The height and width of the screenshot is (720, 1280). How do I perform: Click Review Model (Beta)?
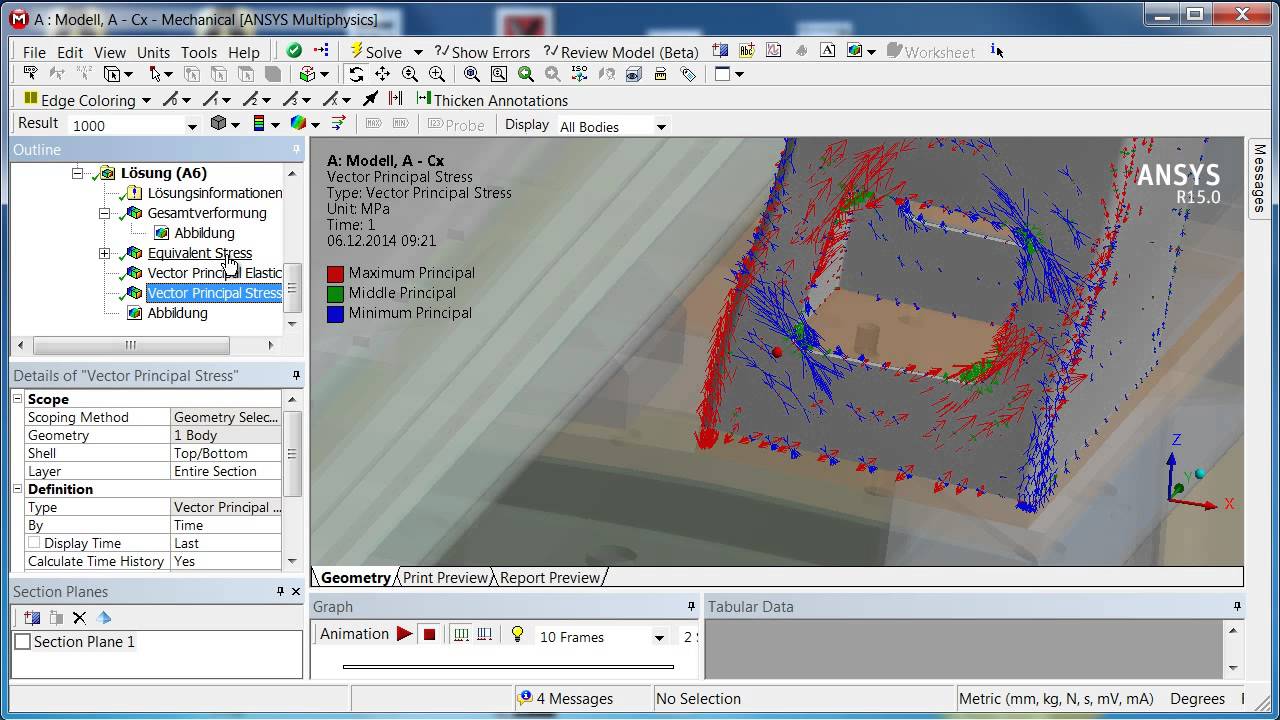pyautogui.click(x=621, y=52)
